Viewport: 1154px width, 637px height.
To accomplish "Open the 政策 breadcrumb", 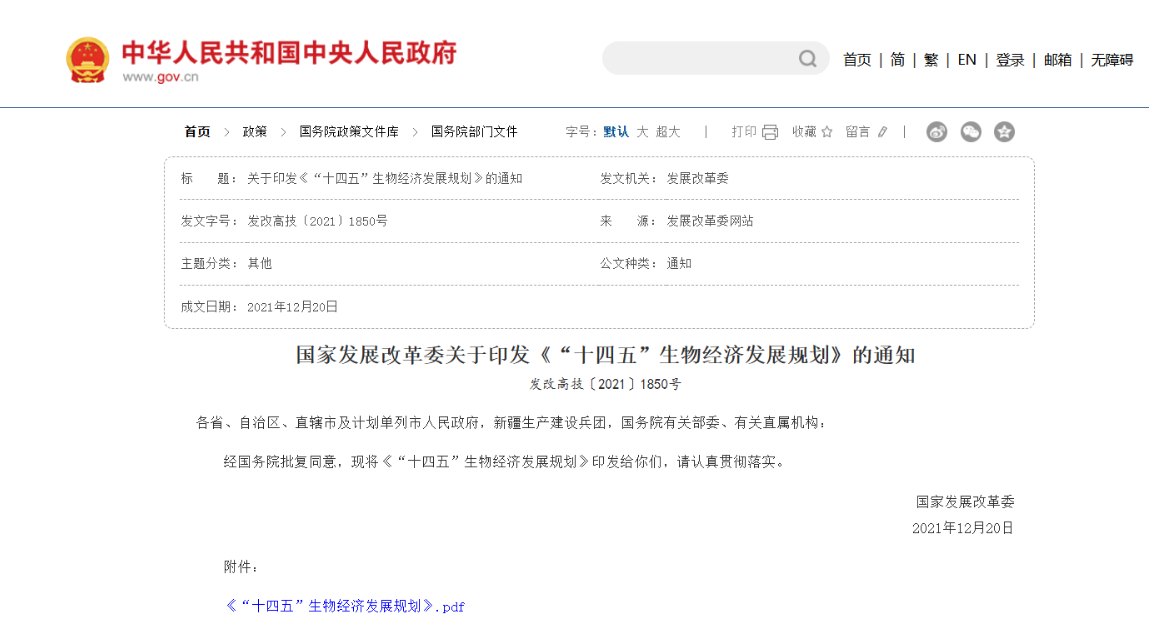I will pyautogui.click(x=255, y=132).
